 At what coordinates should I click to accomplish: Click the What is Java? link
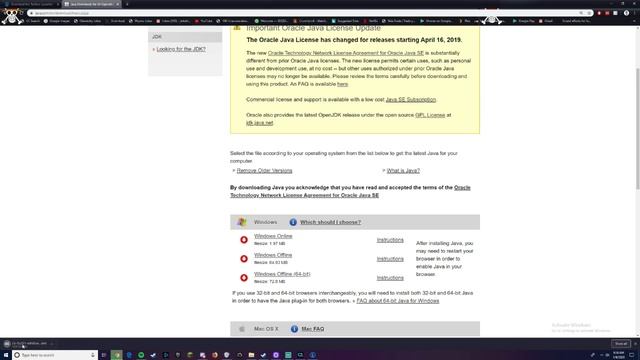(403, 171)
